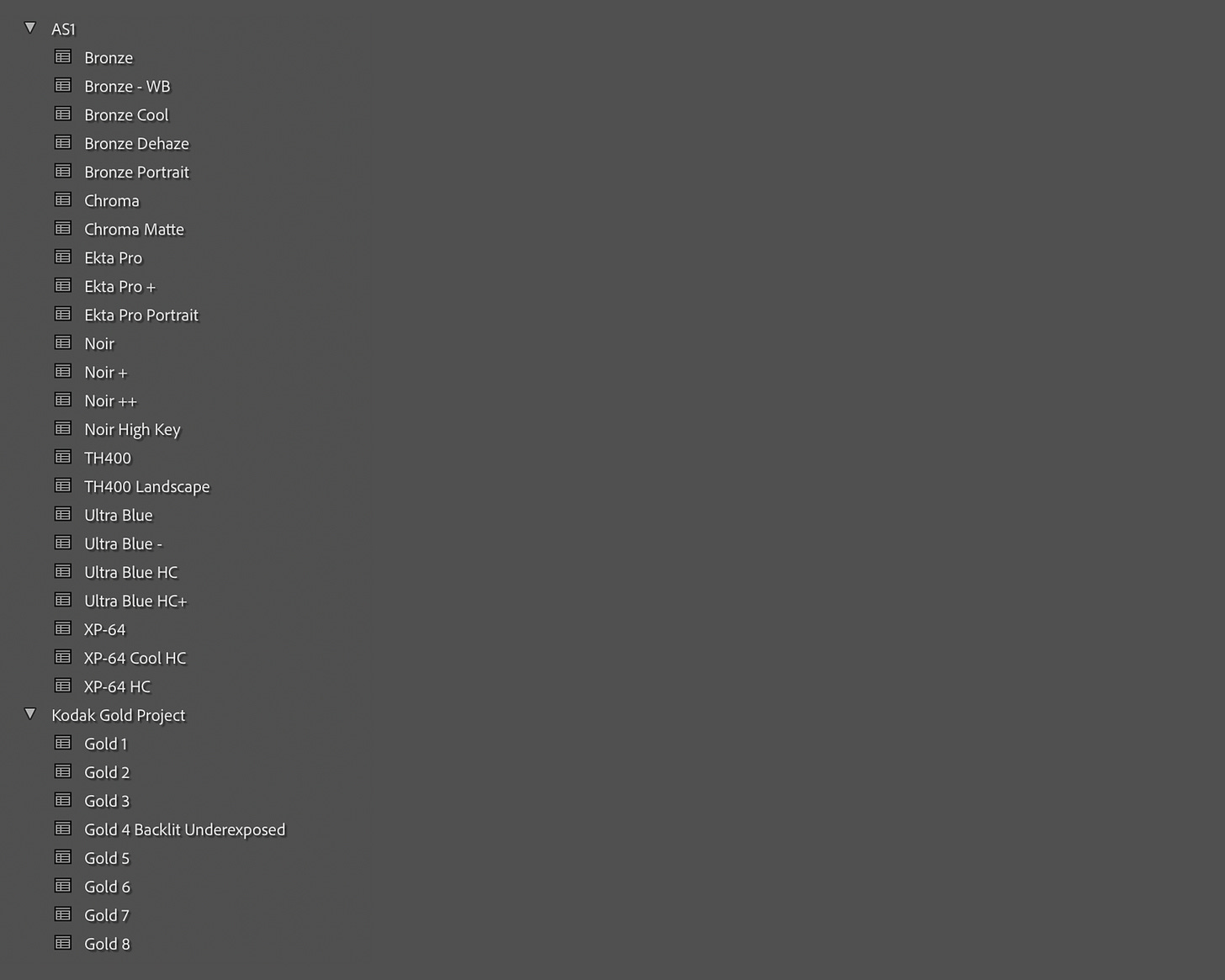The height and width of the screenshot is (980, 1225).
Task: Pick the Ultra Blue - preset
Action: tap(123, 544)
